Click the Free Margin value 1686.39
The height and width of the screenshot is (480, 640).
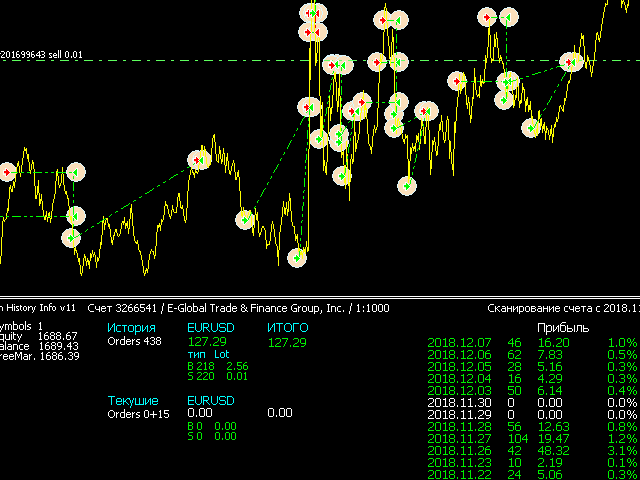[x=59, y=356]
